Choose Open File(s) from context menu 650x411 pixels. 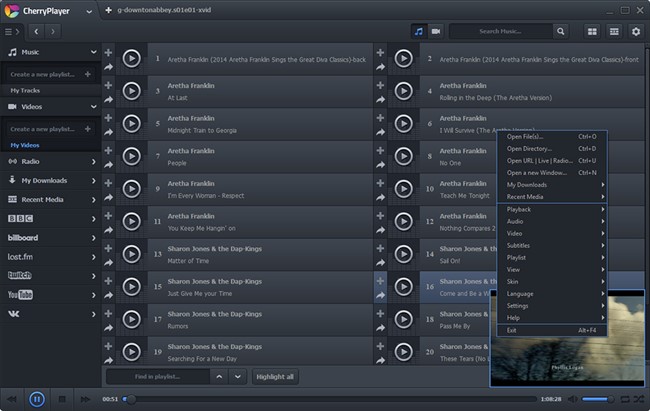click(x=552, y=137)
